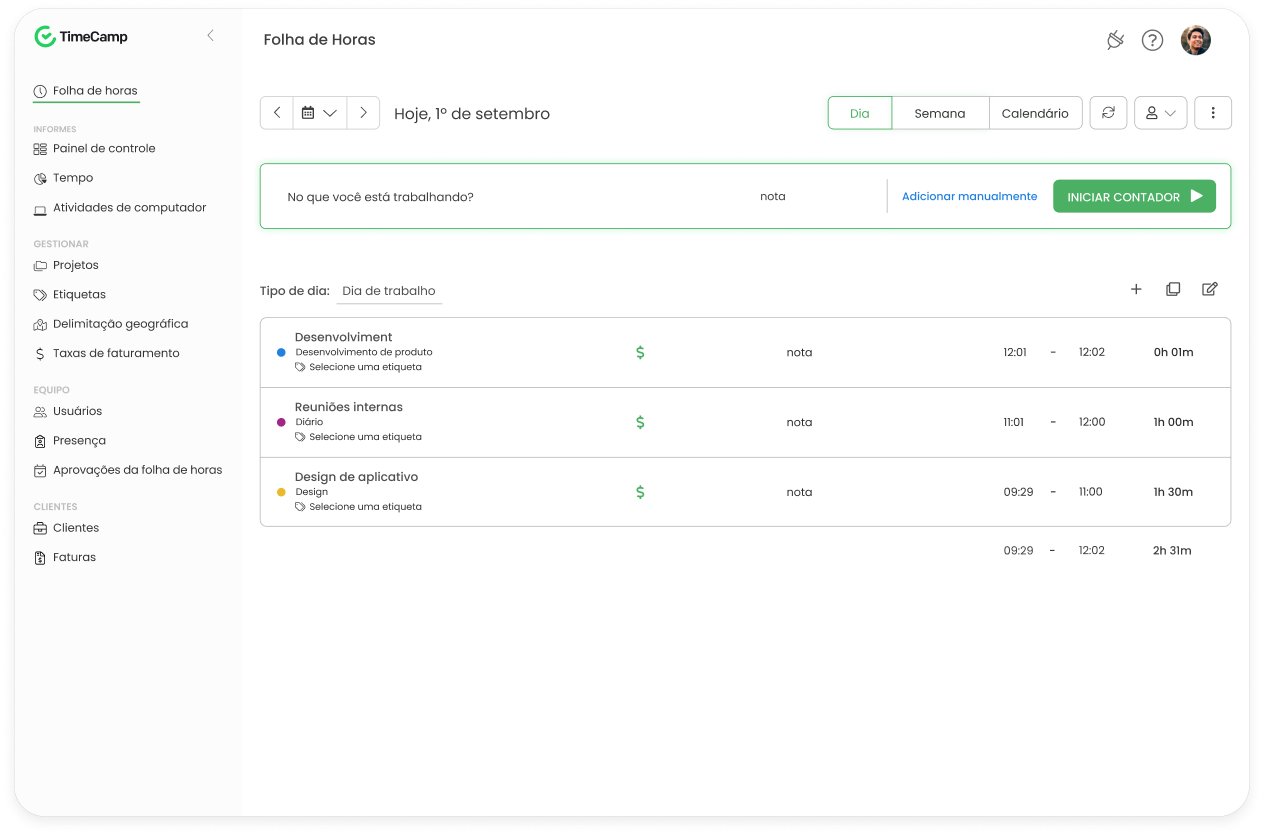
Task: Click the refresh sync icon button
Action: (1108, 113)
